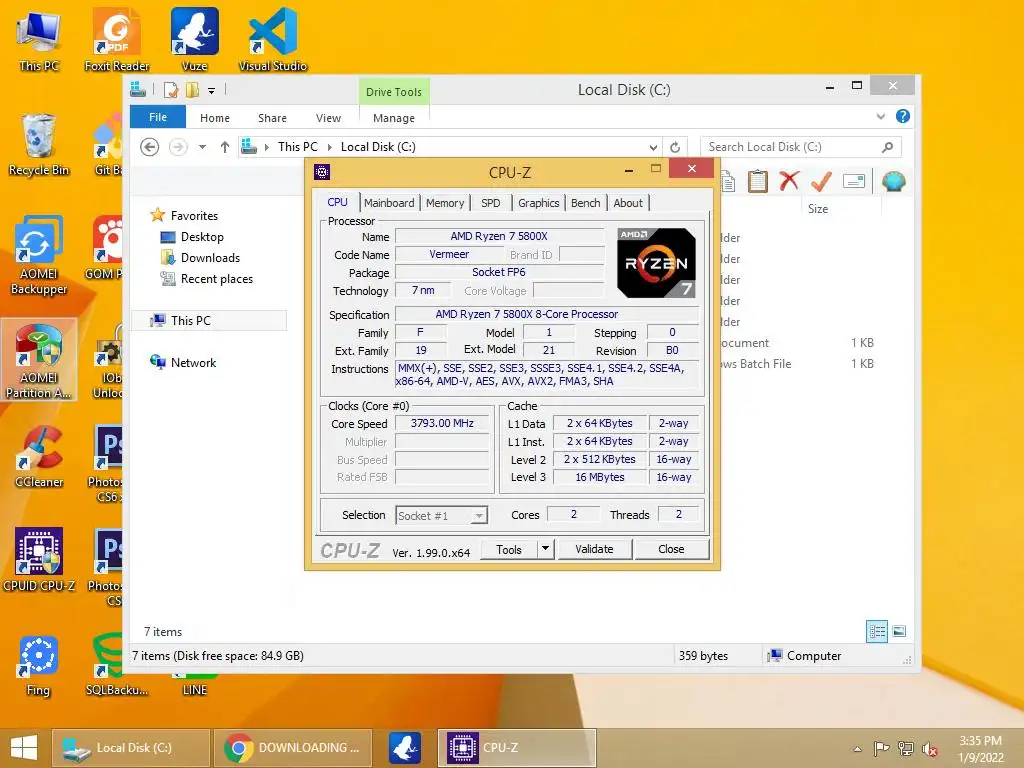The image size is (1024, 768).
Task: Click the muted volume tray icon
Action: click(x=929, y=748)
